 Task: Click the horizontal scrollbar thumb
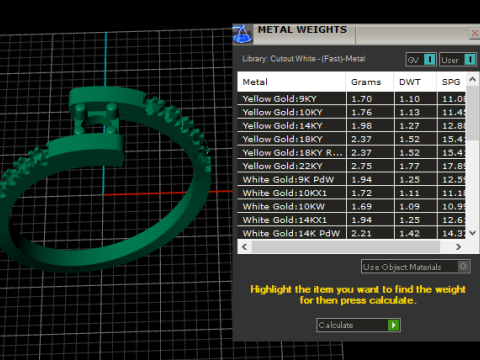[x=346, y=247]
